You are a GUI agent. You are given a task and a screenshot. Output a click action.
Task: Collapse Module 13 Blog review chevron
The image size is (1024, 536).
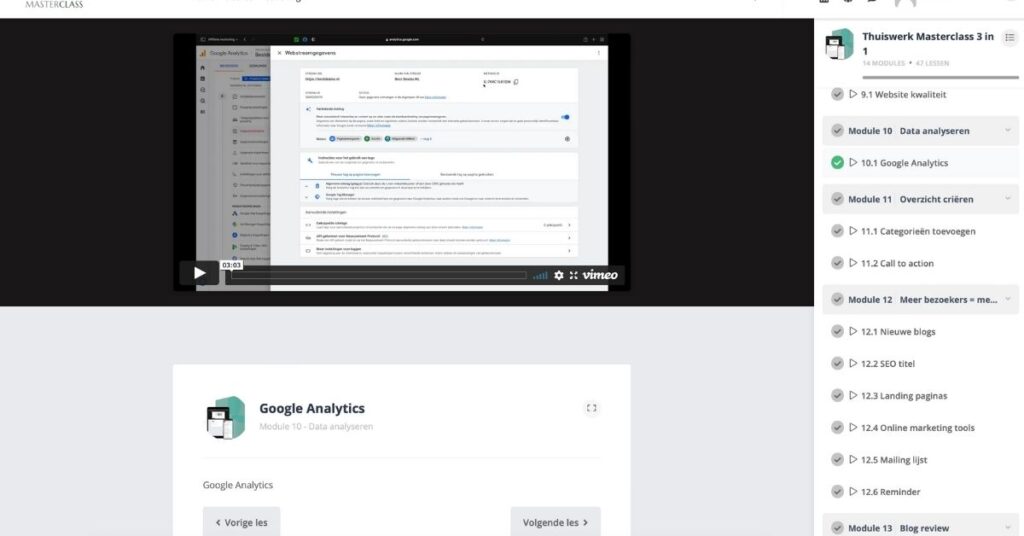click(1008, 528)
